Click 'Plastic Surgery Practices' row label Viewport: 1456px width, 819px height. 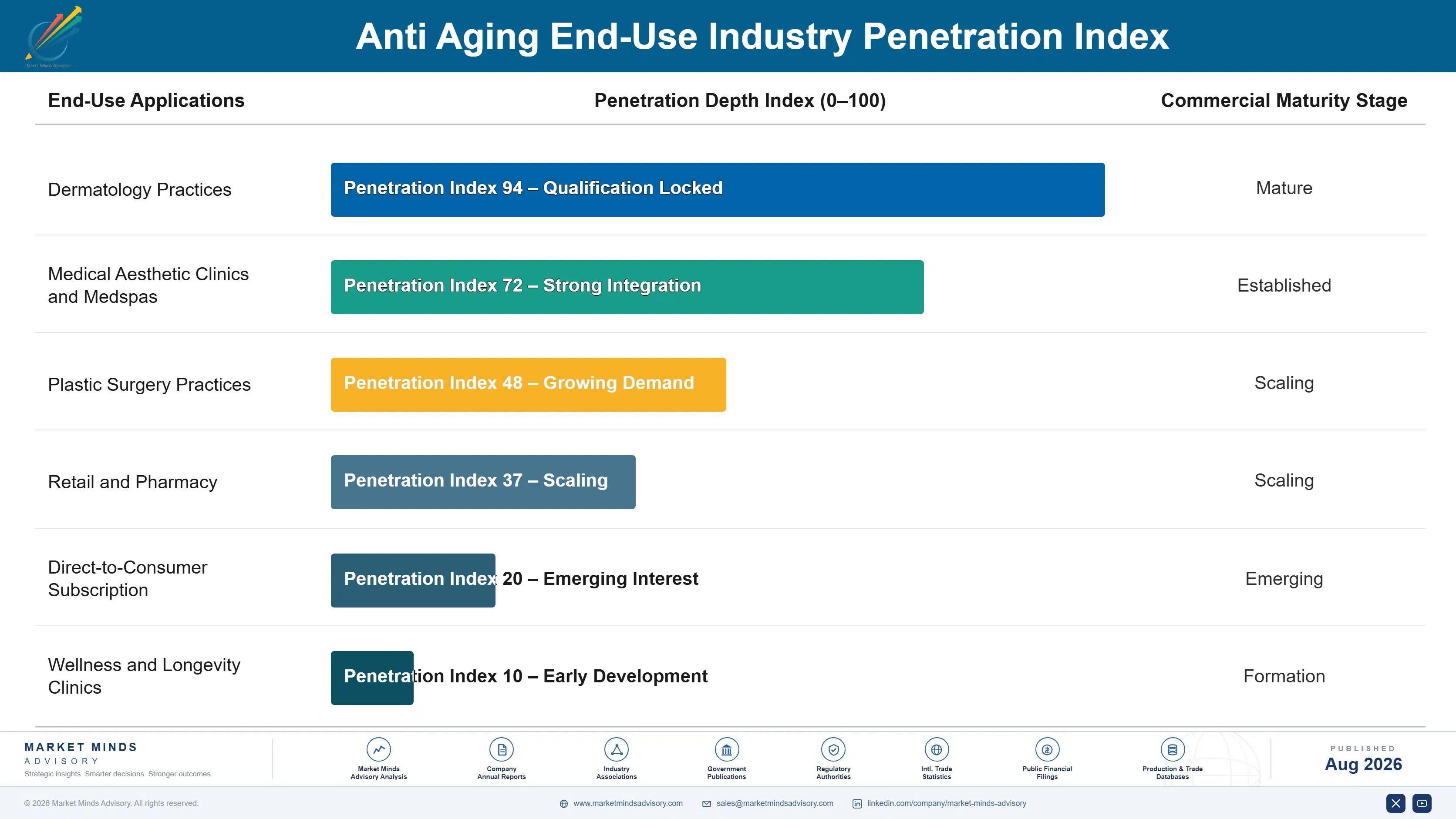[x=149, y=385]
